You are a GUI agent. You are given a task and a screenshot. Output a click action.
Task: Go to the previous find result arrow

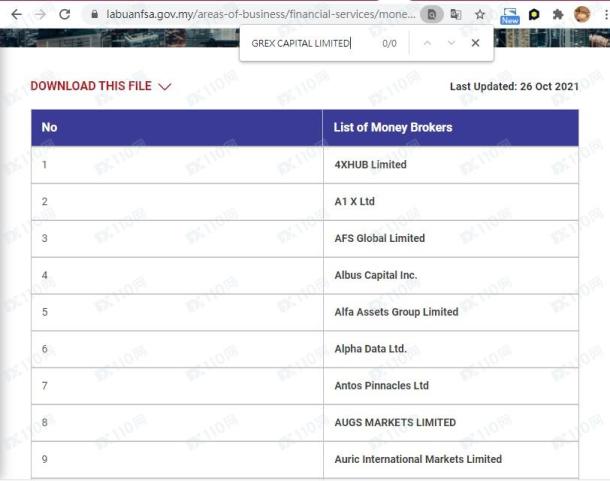pyautogui.click(x=427, y=43)
